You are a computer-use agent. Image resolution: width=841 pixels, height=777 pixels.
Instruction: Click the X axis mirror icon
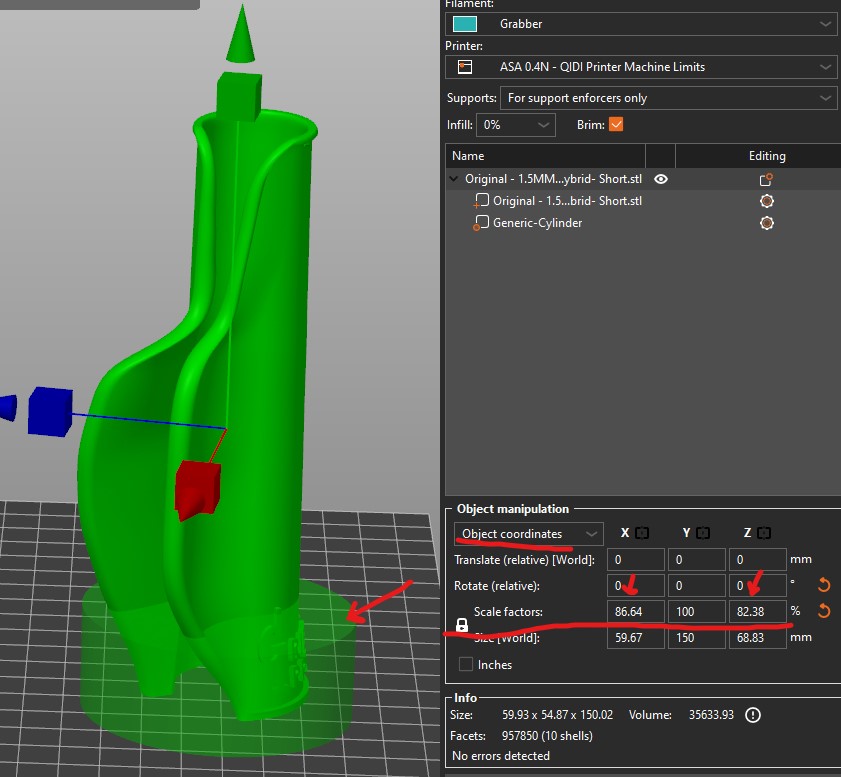coord(641,533)
